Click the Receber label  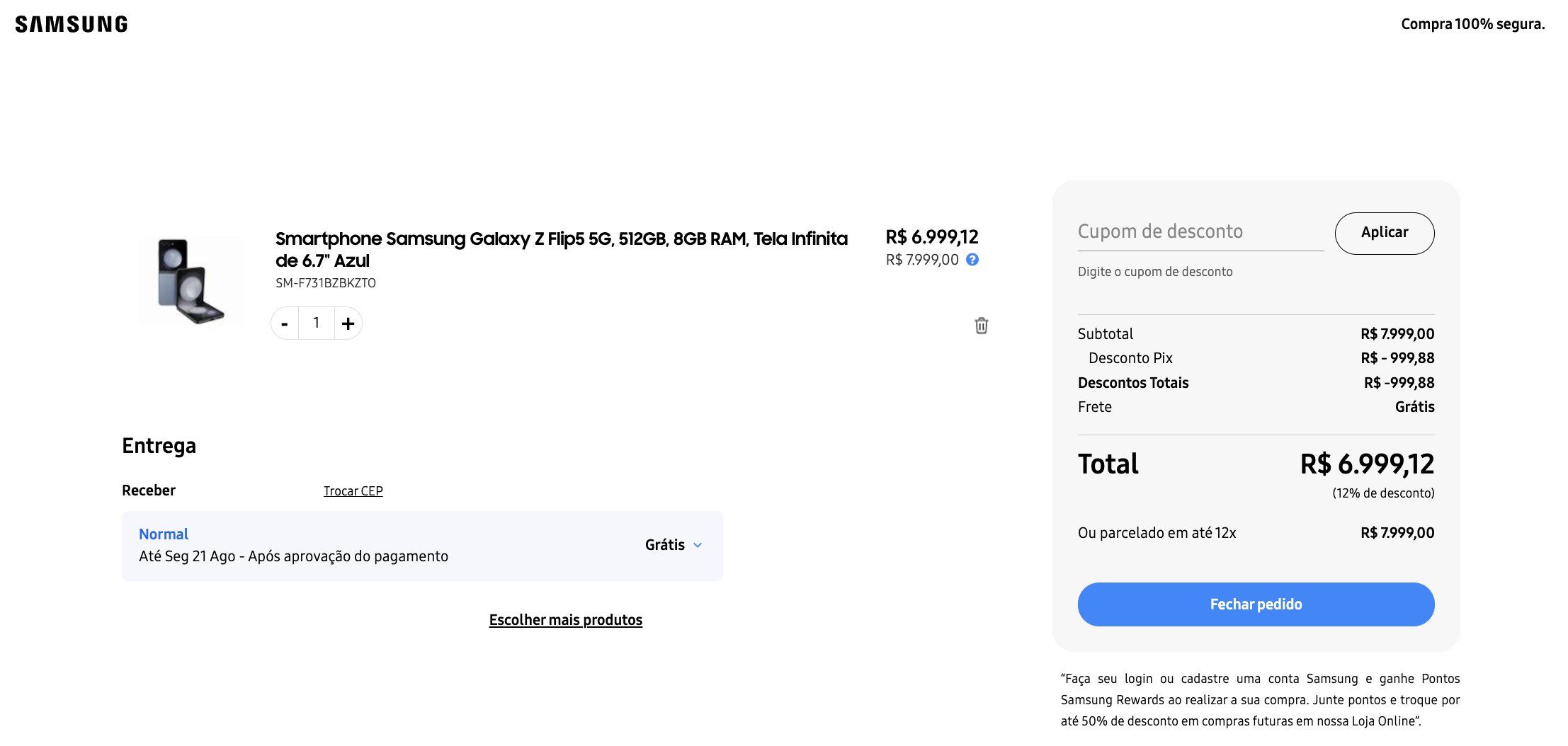click(149, 490)
